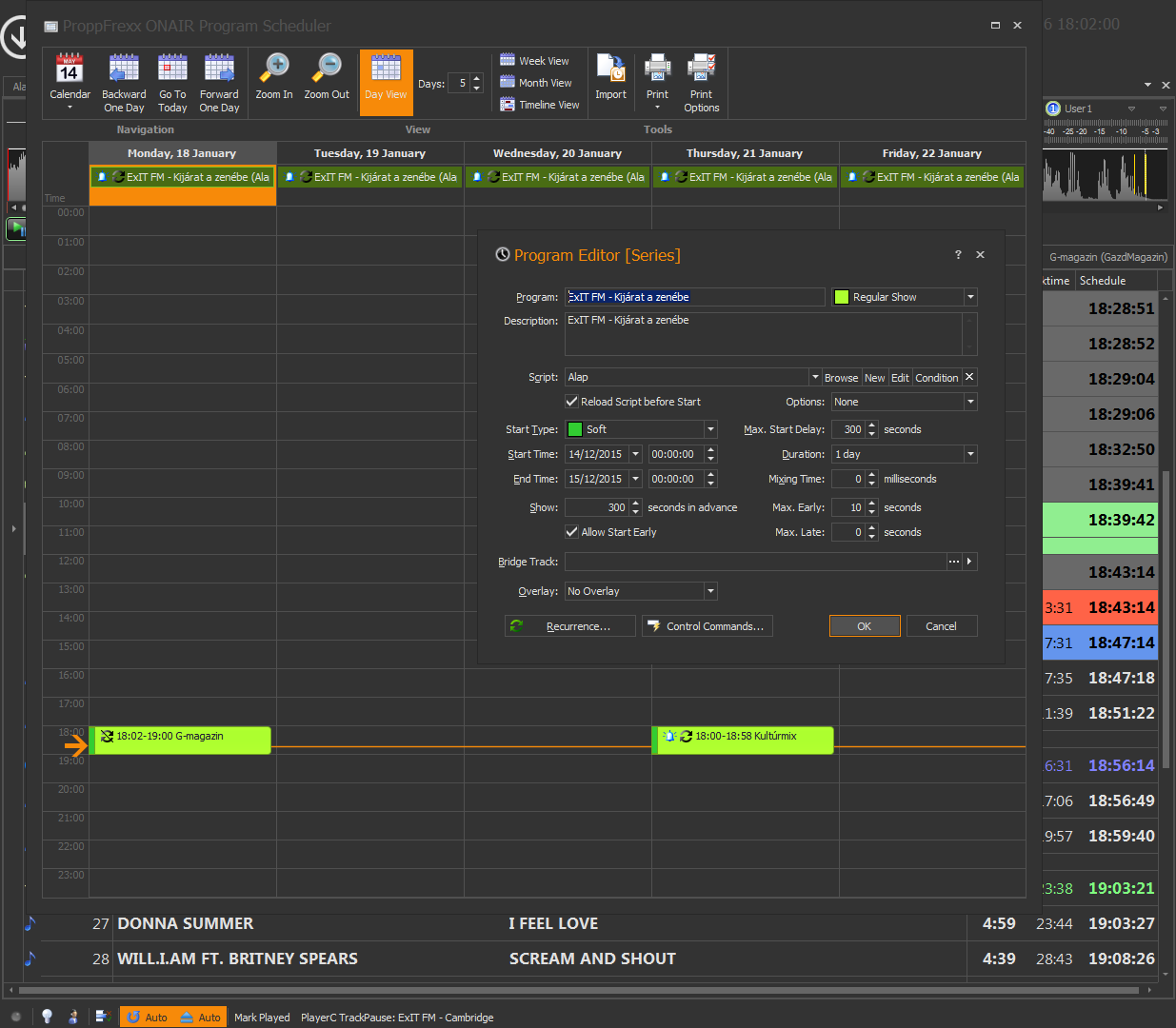Switch to Timeline View
Screen dimensions: 1176x1028
coord(540,104)
